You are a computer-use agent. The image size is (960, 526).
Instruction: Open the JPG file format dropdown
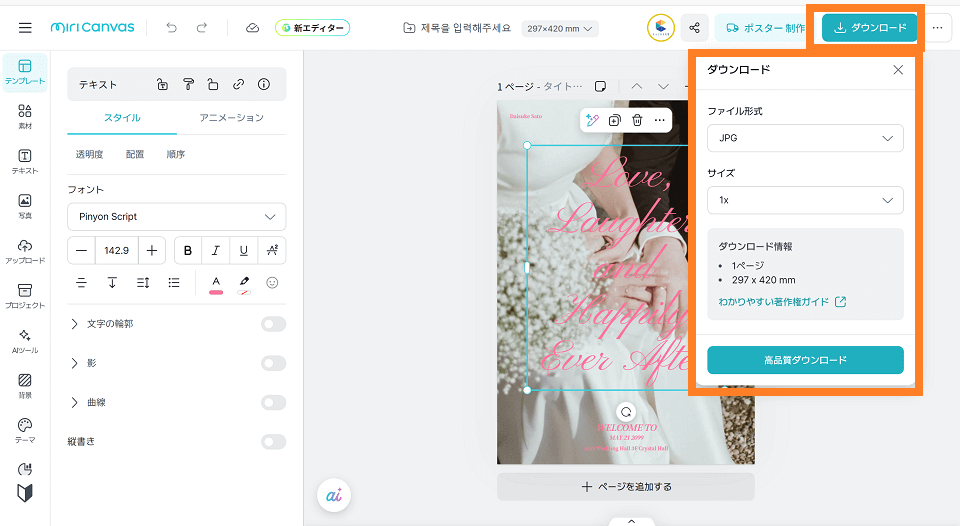pos(805,138)
